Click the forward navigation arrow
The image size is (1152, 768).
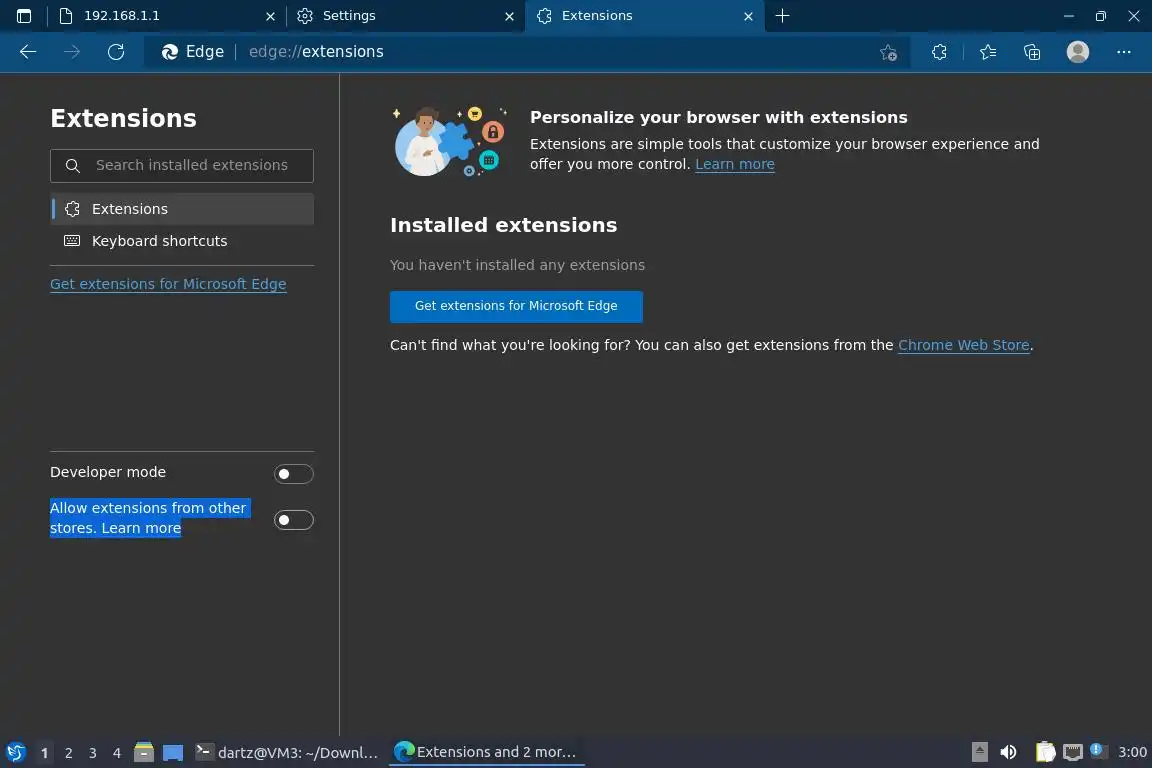click(x=72, y=51)
